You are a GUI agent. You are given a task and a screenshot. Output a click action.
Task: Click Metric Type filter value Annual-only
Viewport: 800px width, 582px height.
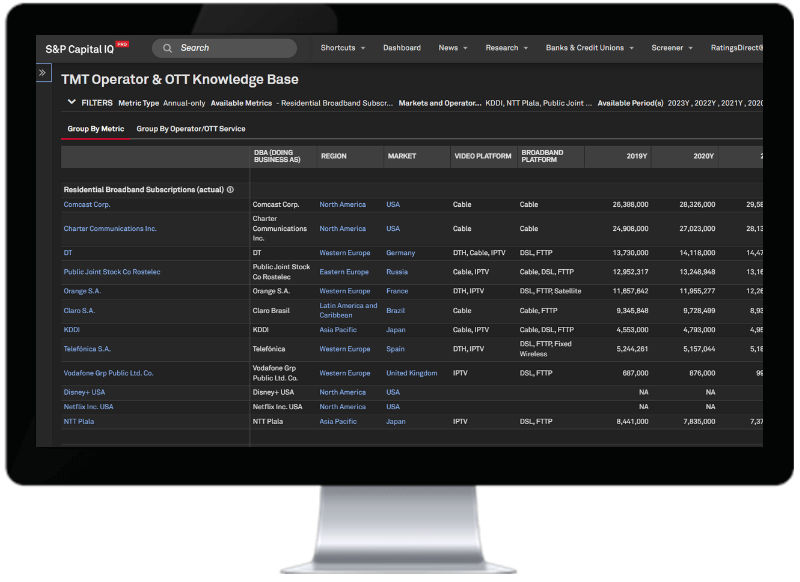(x=184, y=103)
